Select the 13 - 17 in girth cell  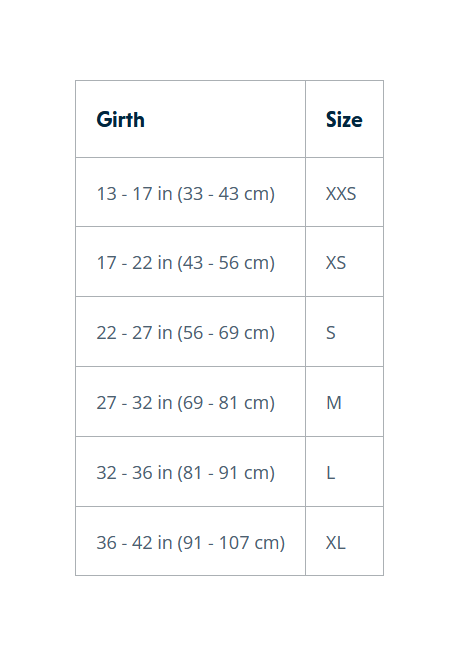point(190,192)
